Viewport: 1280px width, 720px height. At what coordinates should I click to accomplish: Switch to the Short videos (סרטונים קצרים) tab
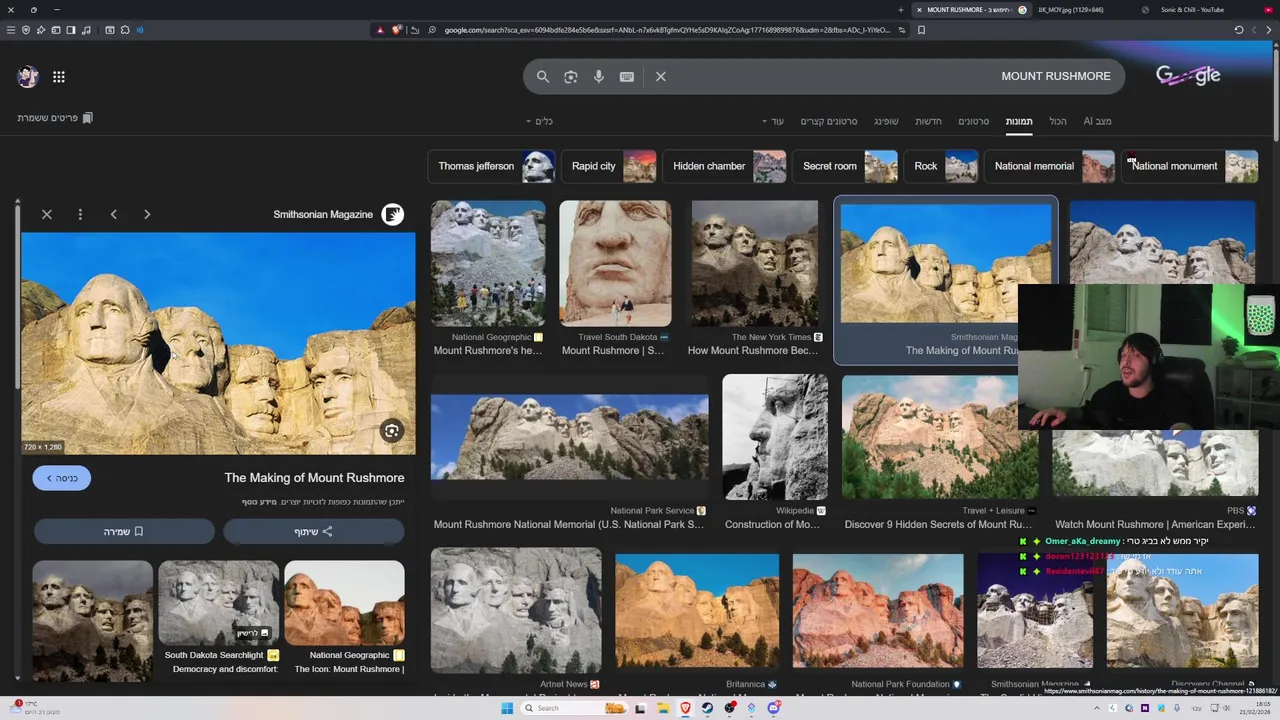click(x=829, y=121)
